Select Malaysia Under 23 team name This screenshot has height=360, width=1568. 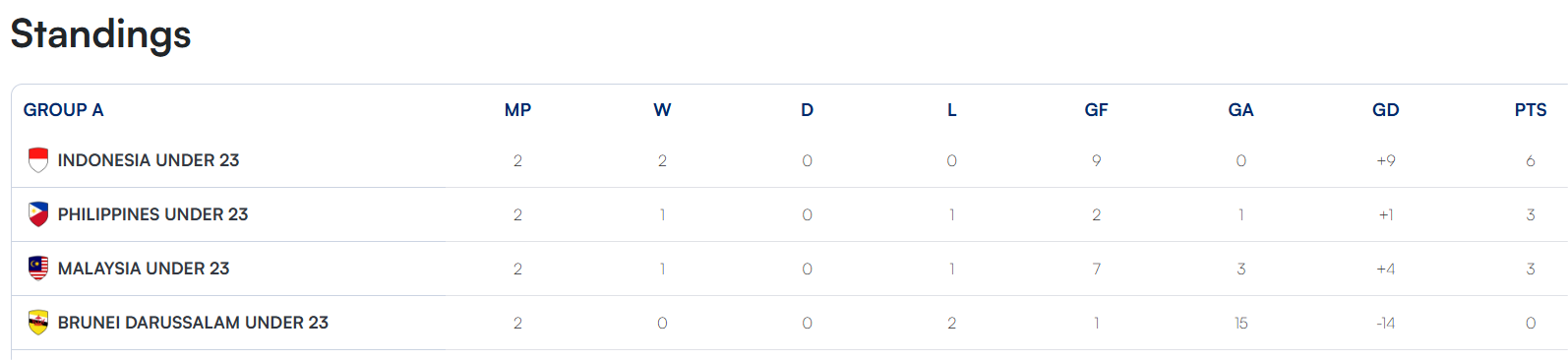(x=144, y=269)
